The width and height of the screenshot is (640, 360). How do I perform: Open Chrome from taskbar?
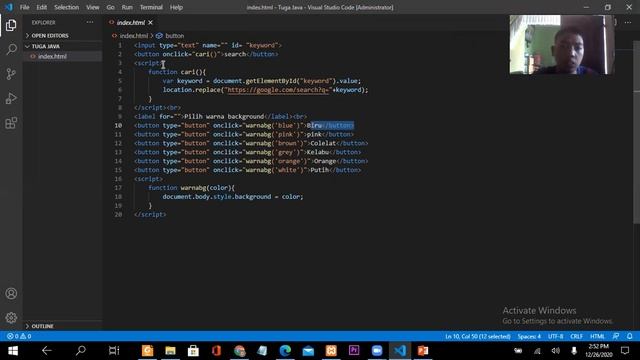click(x=240, y=351)
